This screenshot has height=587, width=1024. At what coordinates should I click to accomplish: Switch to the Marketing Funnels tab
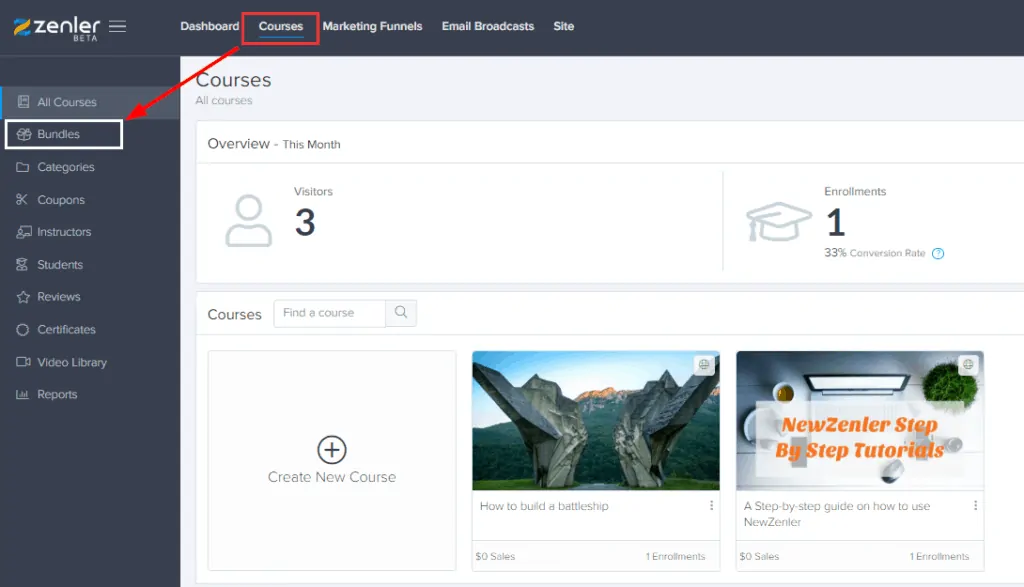coord(373,27)
